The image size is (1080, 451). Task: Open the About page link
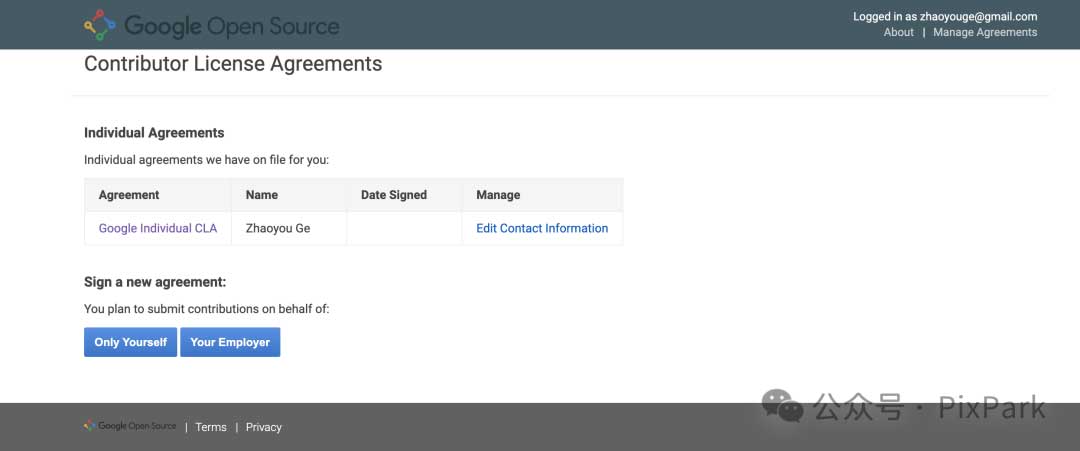coord(898,32)
